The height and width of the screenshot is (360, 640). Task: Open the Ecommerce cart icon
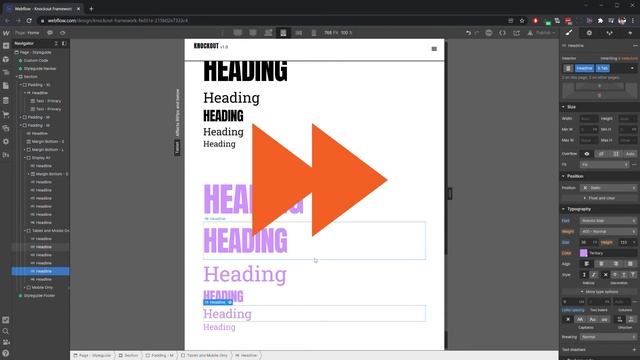click(x=6, y=114)
